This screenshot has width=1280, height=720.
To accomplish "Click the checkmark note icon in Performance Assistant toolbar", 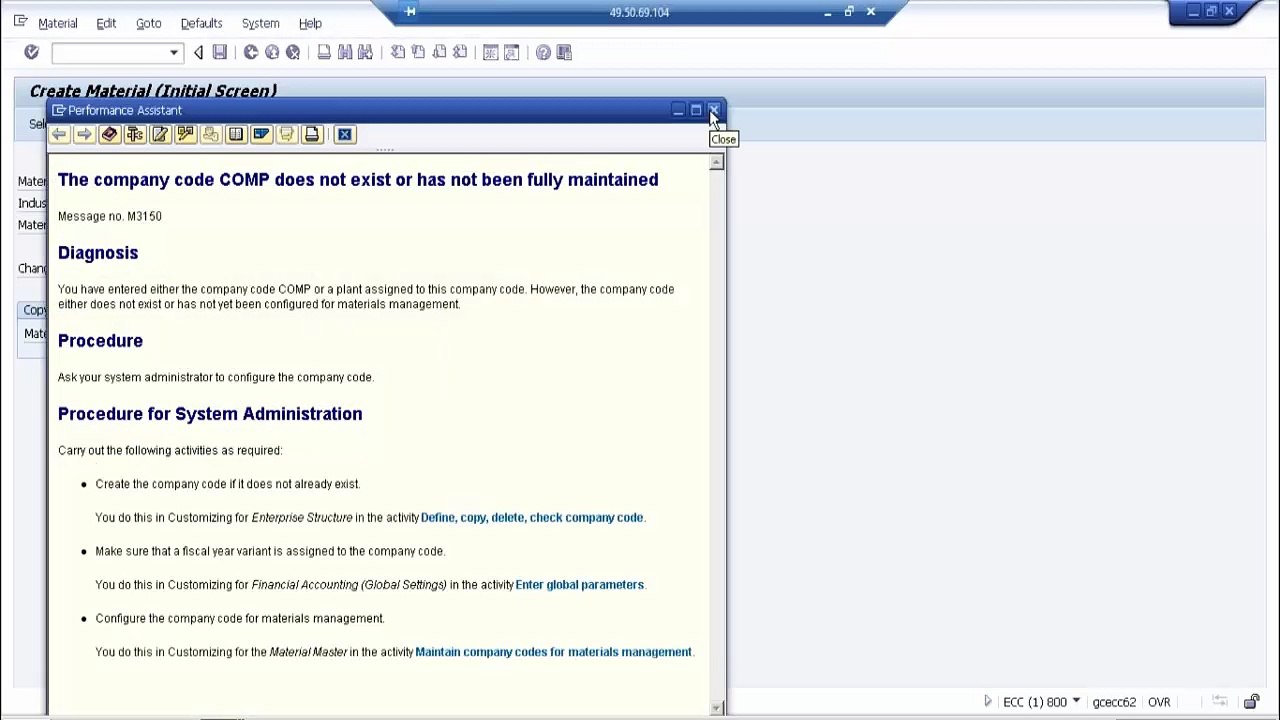I will point(185,134).
